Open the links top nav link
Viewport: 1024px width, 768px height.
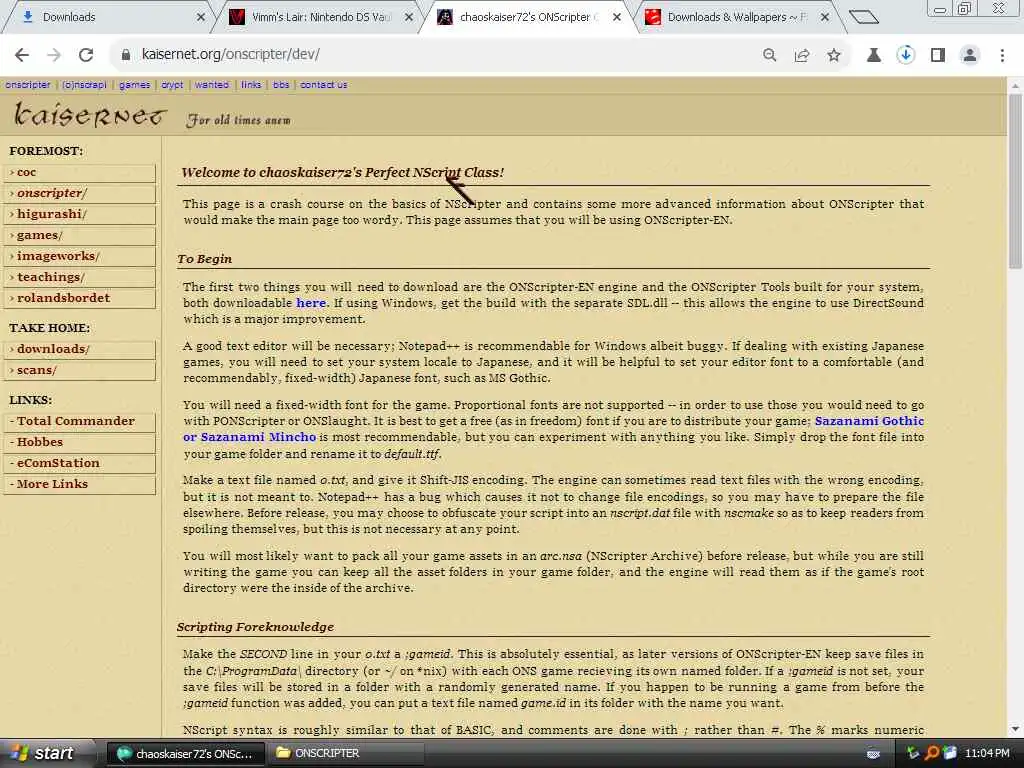(251, 85)
